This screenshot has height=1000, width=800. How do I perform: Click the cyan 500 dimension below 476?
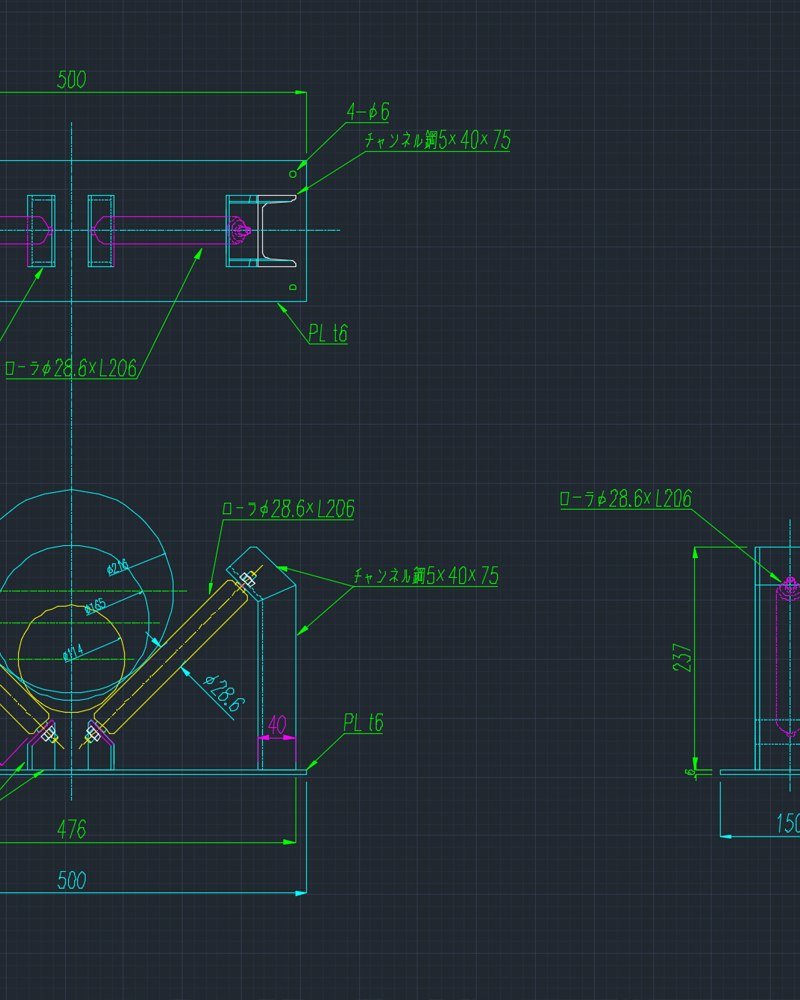[x=71, y=880]
